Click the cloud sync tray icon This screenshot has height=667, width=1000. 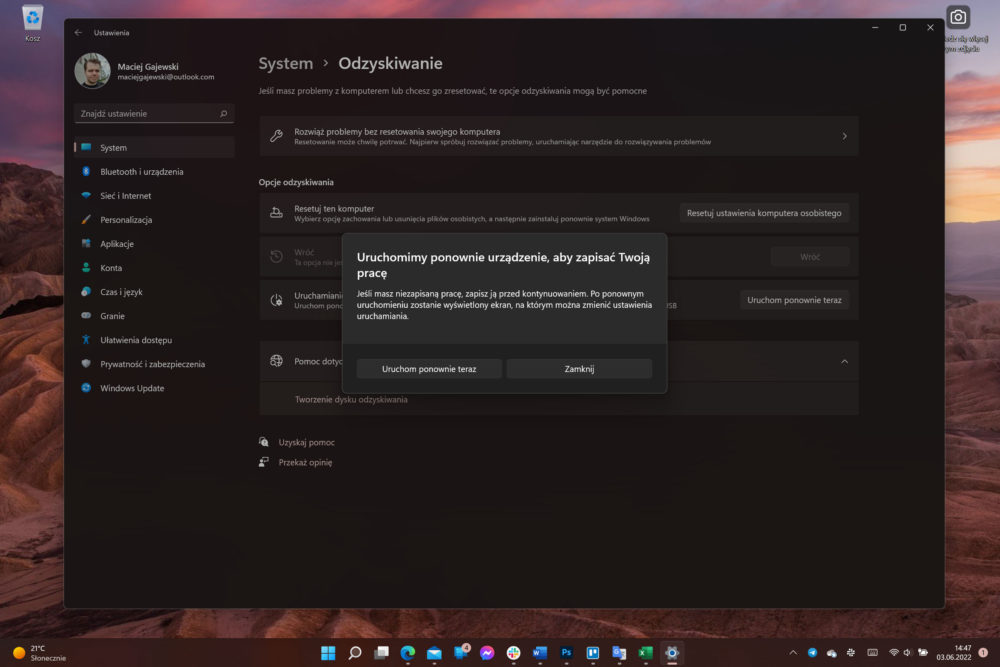coord(832,653)
